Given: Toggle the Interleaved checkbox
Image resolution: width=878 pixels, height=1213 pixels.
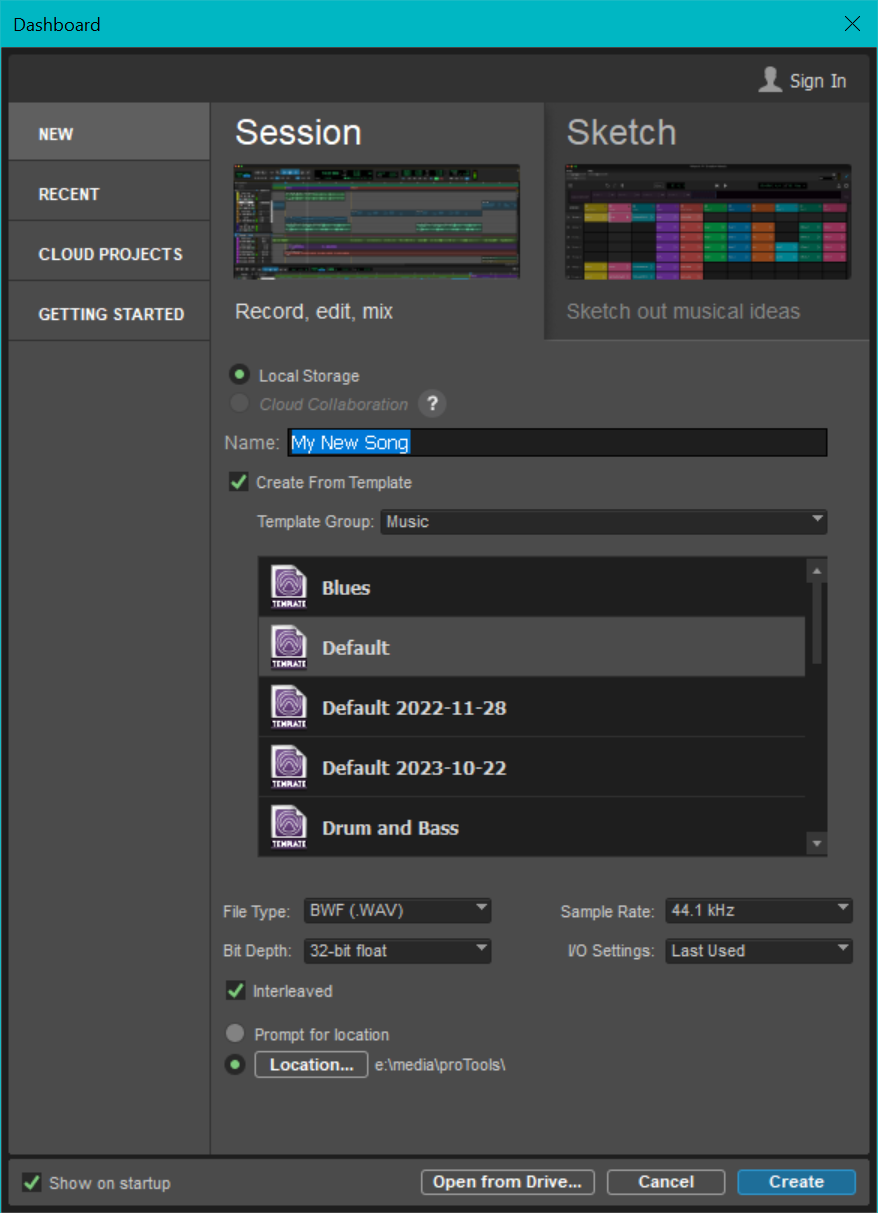Looking at the screenshot, I should point(236,991).
